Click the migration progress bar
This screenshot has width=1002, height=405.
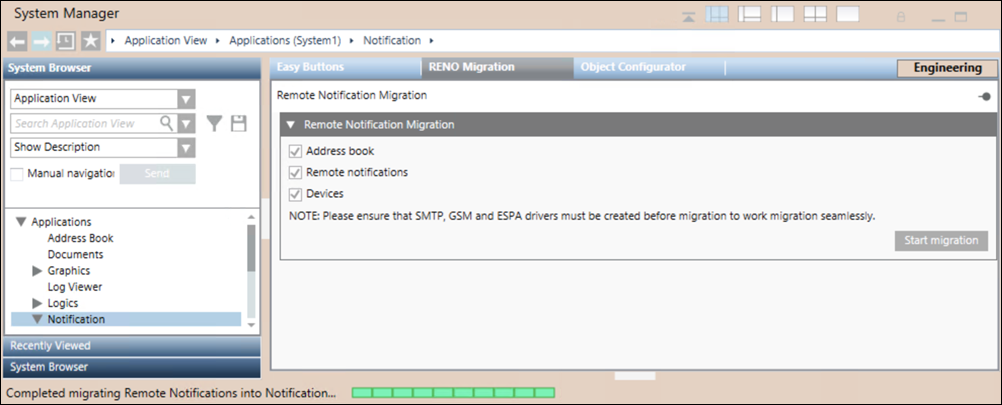point(453,393)
